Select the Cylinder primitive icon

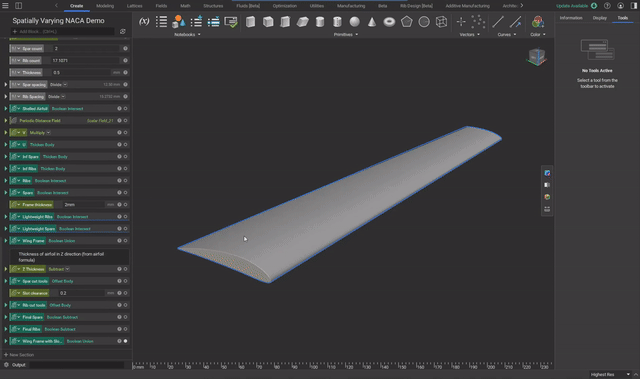[320, 22]
